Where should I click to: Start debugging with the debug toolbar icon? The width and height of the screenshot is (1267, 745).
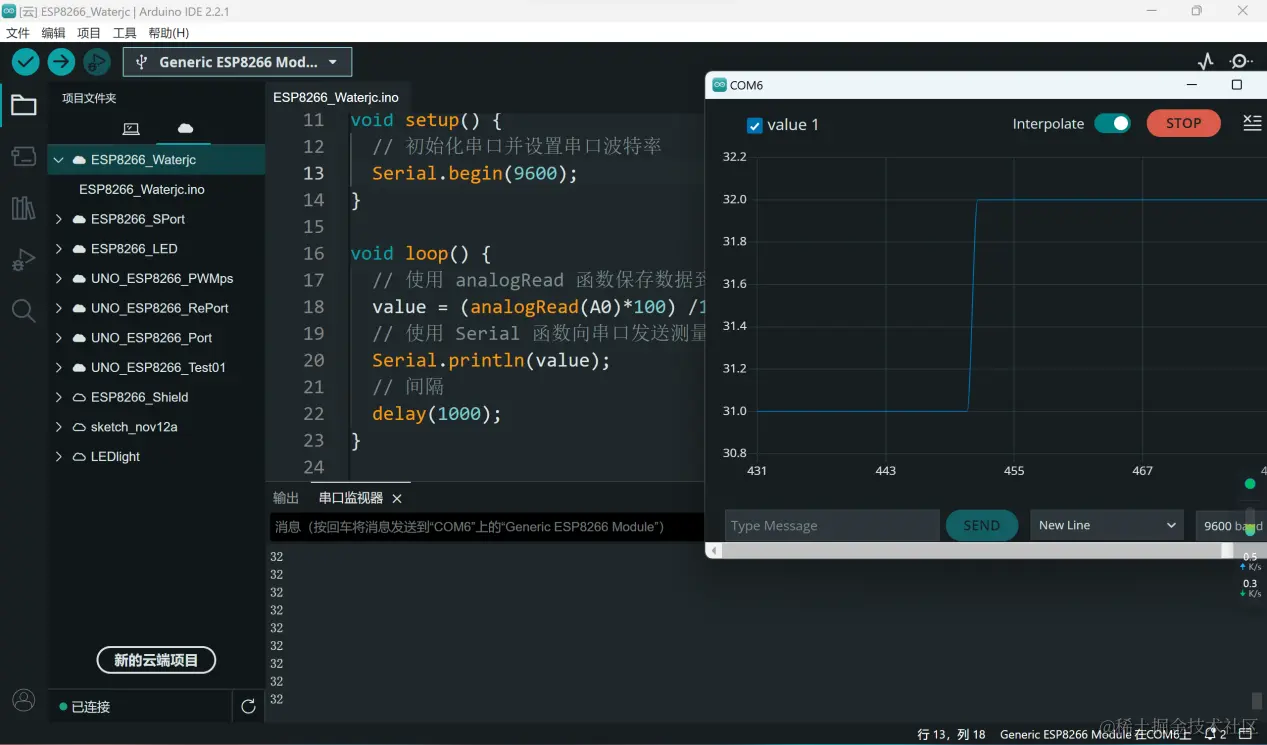(96, 62)
